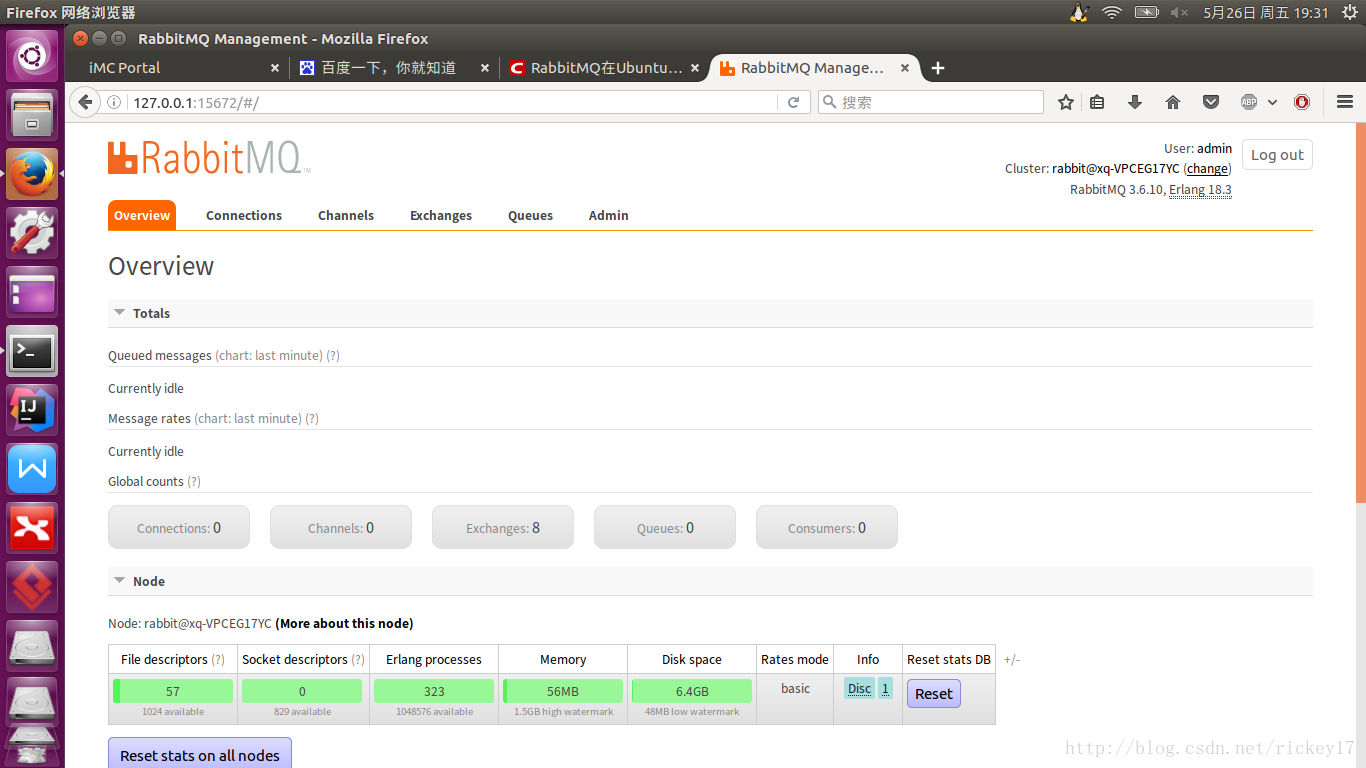Open the Admin tab
This screenshot has height=768, width=1366.
pos(609,215)
